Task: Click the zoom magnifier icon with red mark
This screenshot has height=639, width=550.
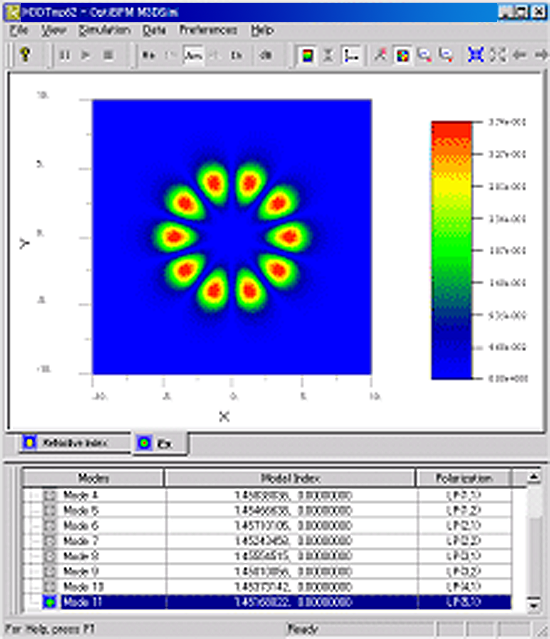Action: coord(425,55)
